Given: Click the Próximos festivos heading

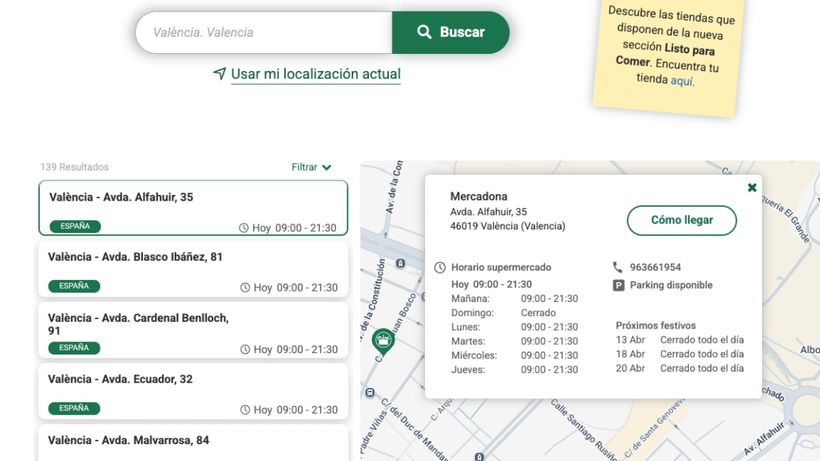Looking at the screenshot, I should point(656,326).
